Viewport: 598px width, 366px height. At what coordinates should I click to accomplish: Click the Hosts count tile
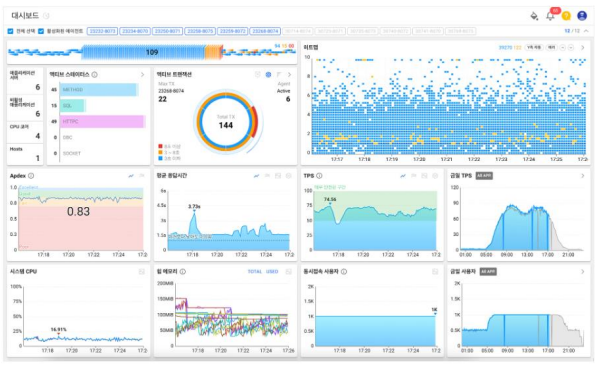click(25, 154)
